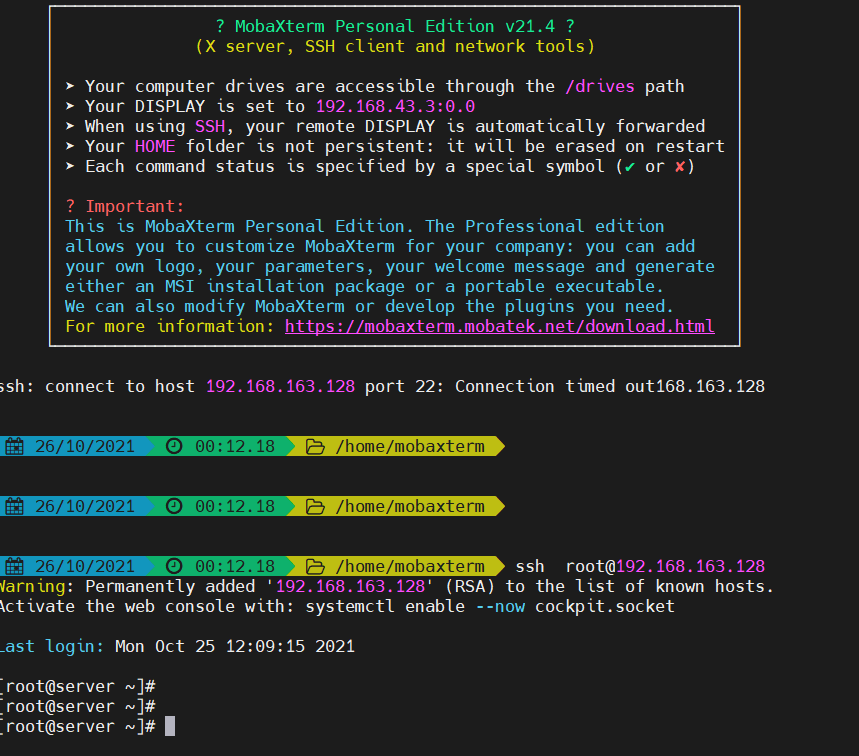Click the DISPLAY value 192.168.43.3:0.0
The width and height of the screenshot is (859, 756).
[x=396, y=106]
